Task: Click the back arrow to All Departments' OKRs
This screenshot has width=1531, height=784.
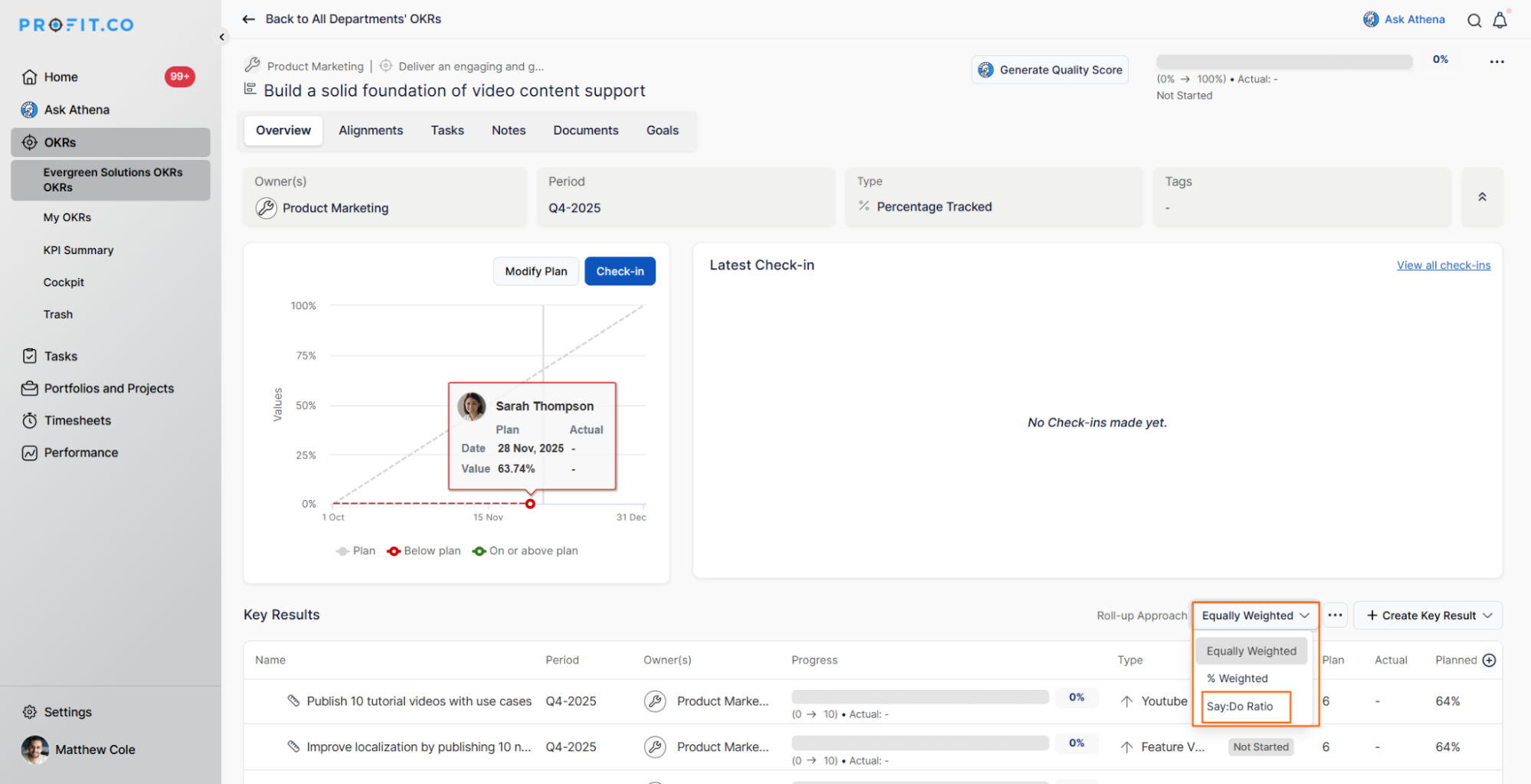Action: (248, 19)
